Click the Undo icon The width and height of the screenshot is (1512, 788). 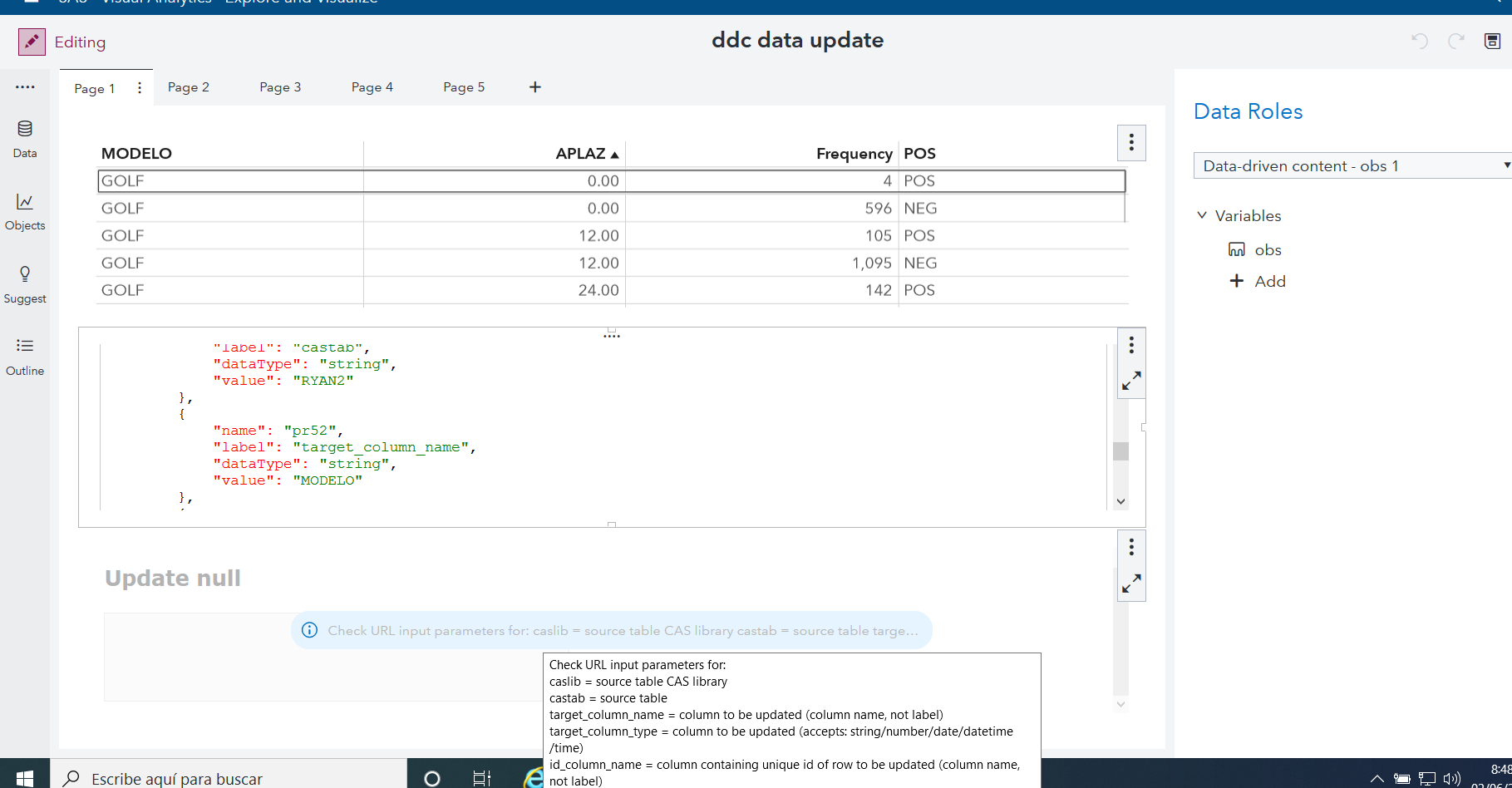point(1419,41)
